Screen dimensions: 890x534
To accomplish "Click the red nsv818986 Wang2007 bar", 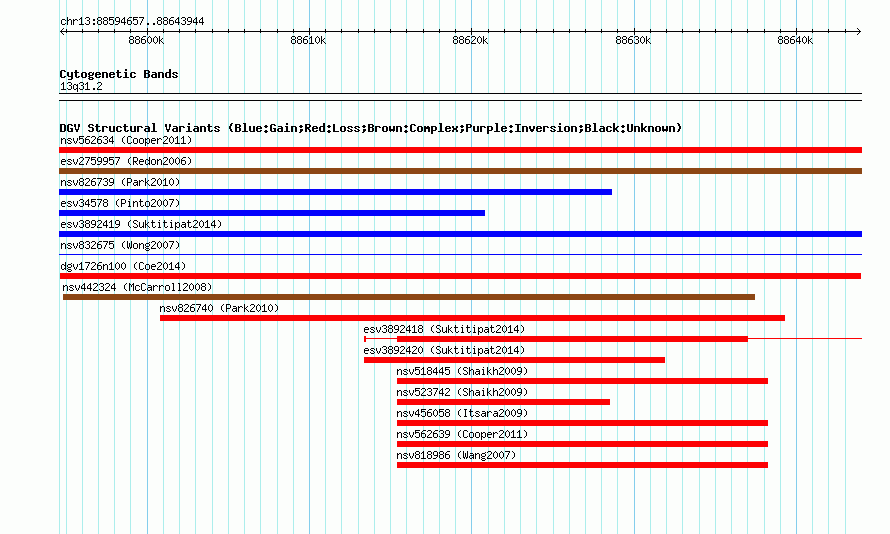I will (582, 465).
